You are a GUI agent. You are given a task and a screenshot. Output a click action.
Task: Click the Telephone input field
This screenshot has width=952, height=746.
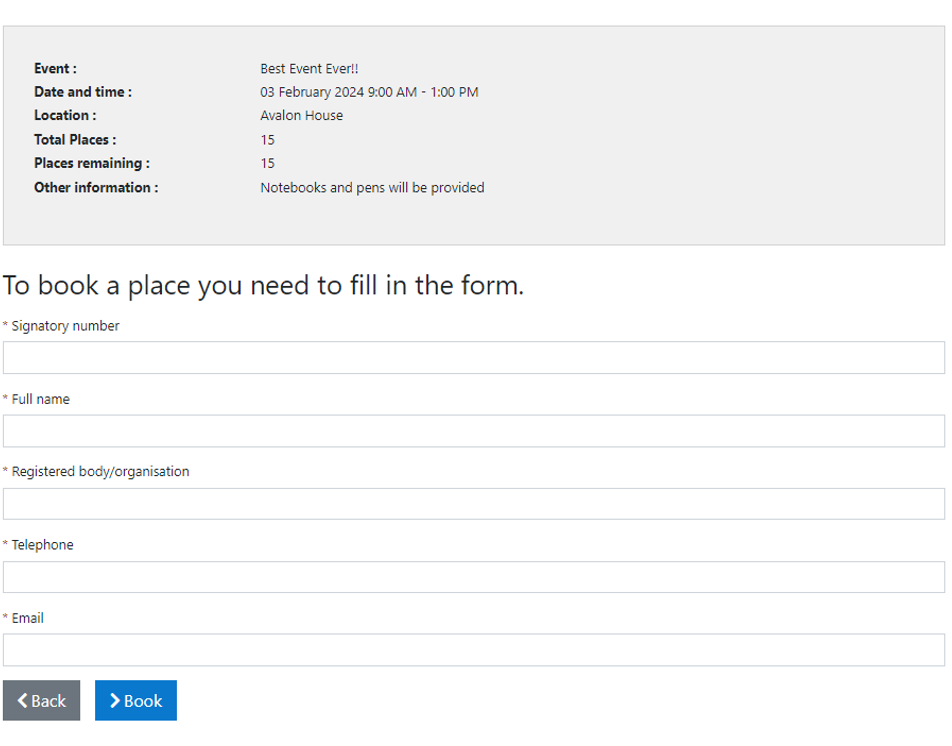click(474, 577)
